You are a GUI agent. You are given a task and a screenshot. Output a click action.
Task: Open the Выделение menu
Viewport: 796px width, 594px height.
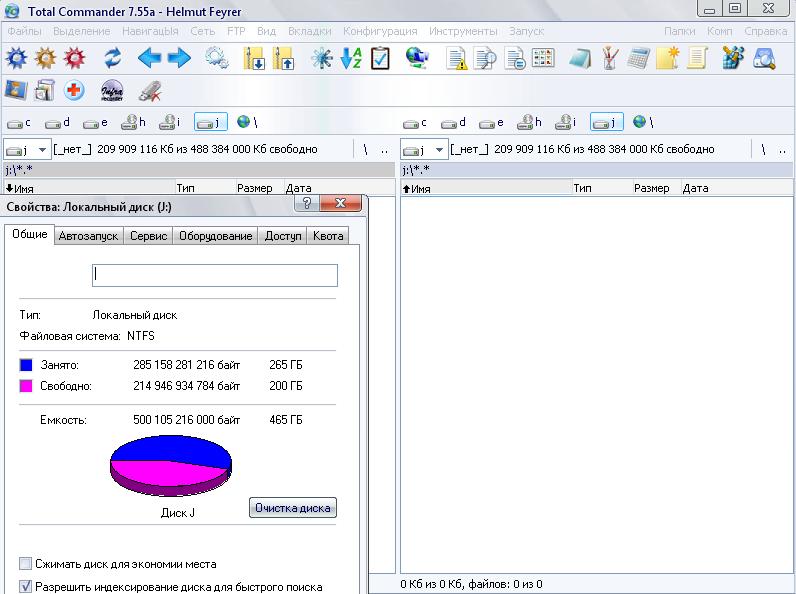(x=82, y=31)
